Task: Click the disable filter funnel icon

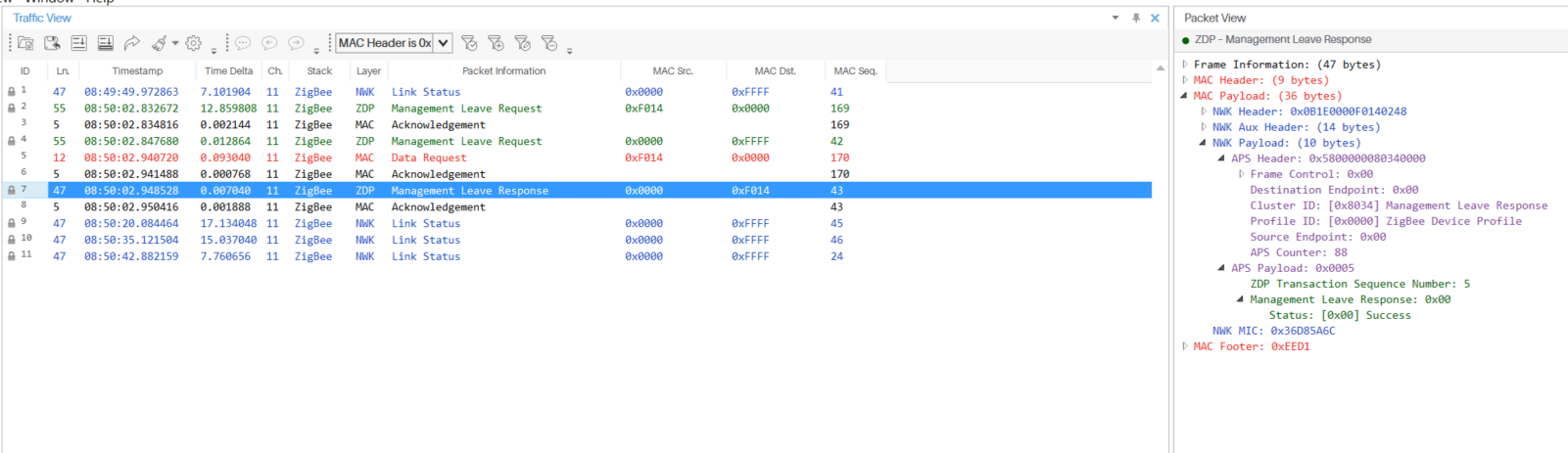Action: click(x=522, y=43)
